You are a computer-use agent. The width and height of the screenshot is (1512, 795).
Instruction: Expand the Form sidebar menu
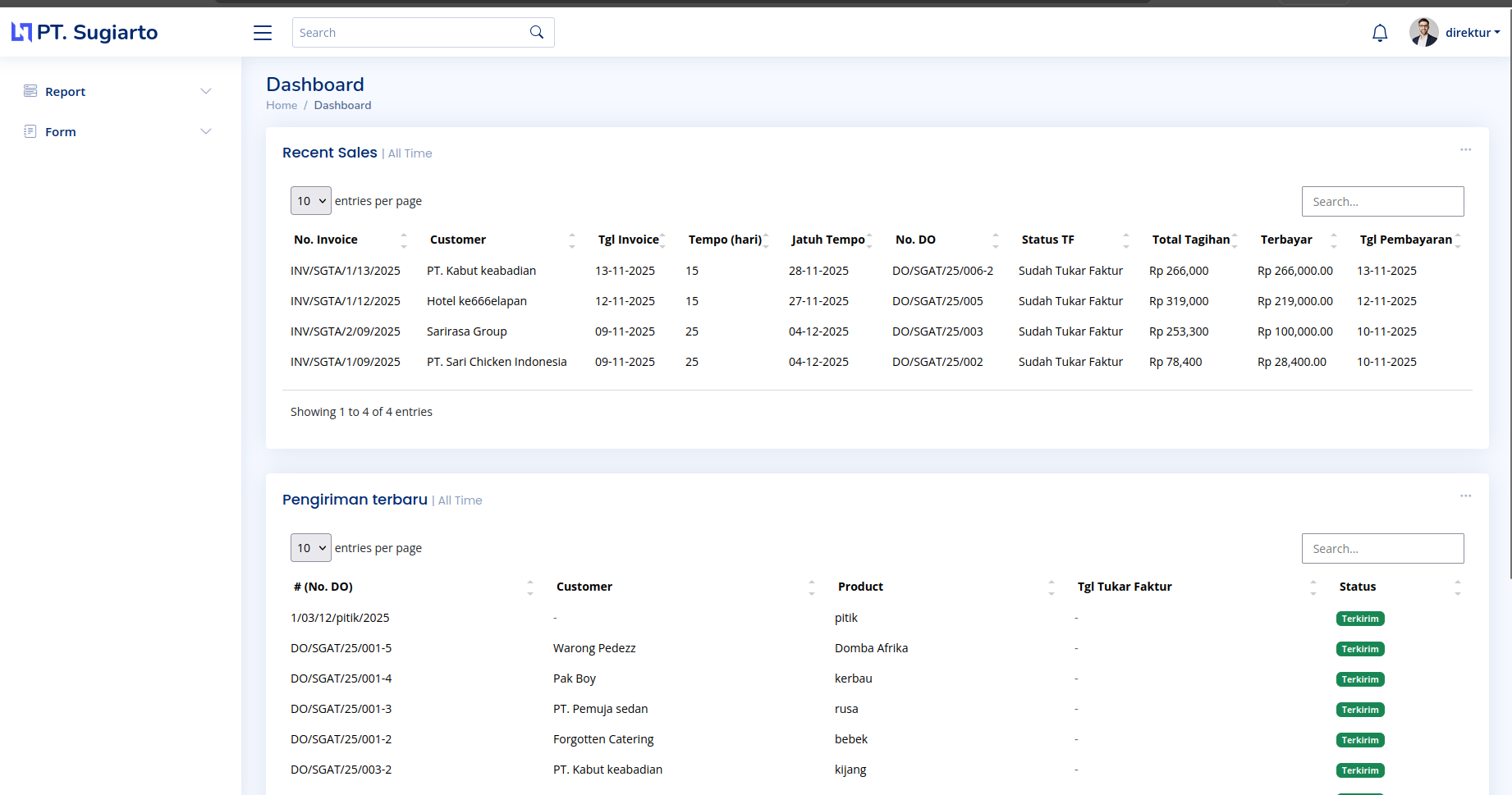click(205, 130)
